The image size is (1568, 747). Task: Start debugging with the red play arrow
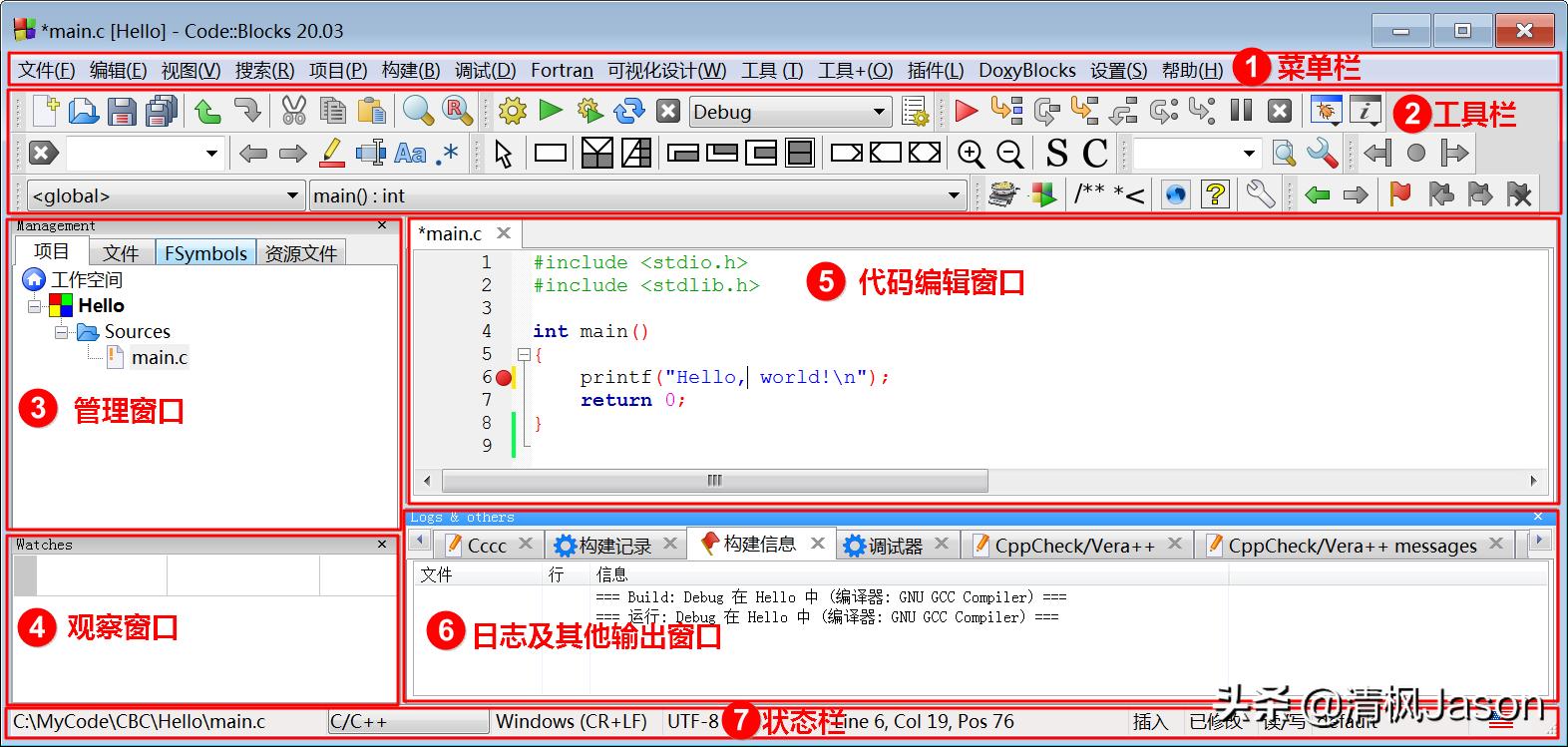coord(966,111)
